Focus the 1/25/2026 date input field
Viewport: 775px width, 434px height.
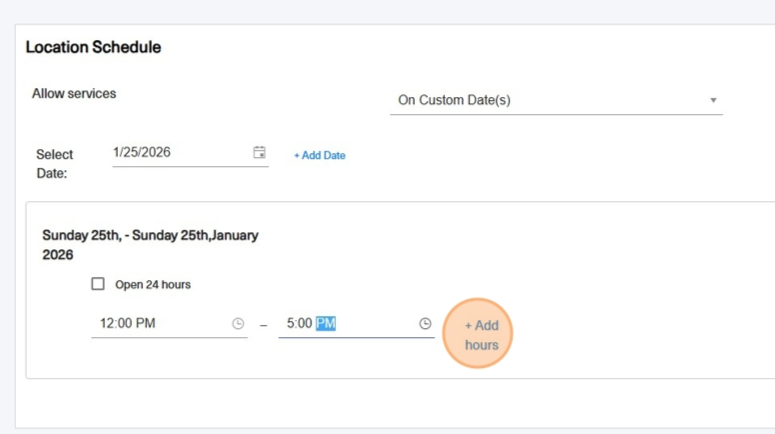[x=190, y=153]
